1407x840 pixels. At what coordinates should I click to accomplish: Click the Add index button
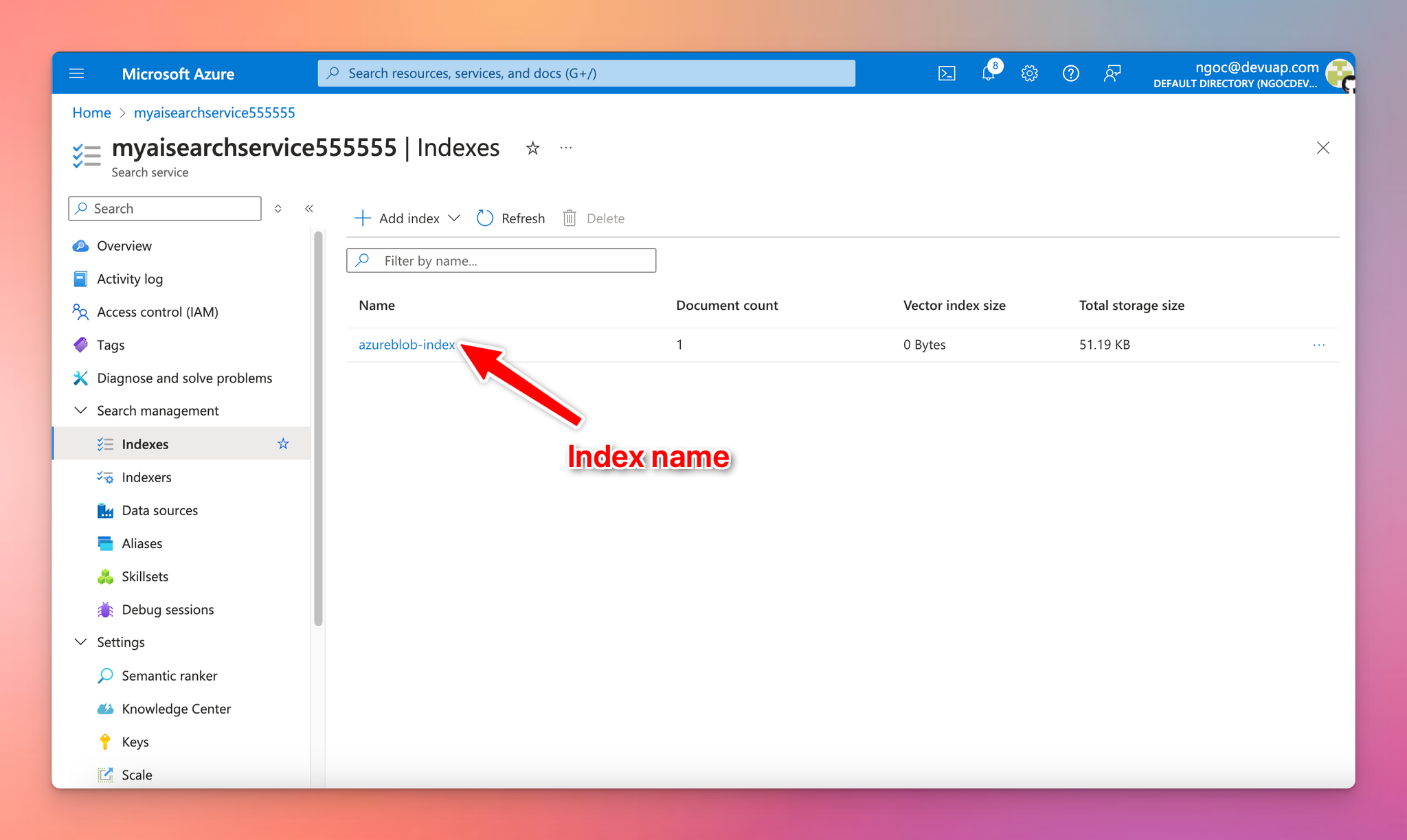pyautogui.click(x=397, y=218)
